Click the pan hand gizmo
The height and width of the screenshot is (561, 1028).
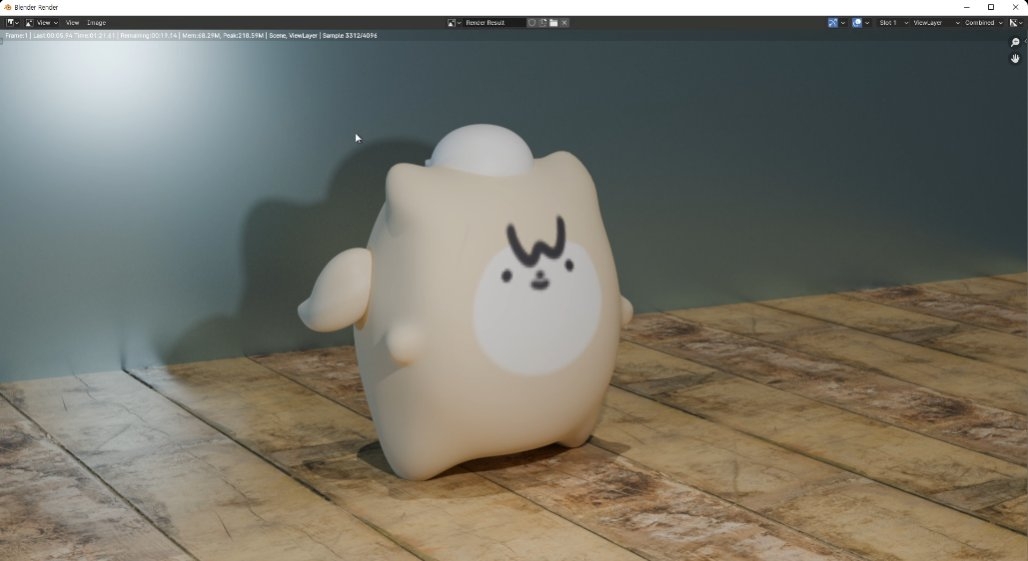coord(1015,59)
